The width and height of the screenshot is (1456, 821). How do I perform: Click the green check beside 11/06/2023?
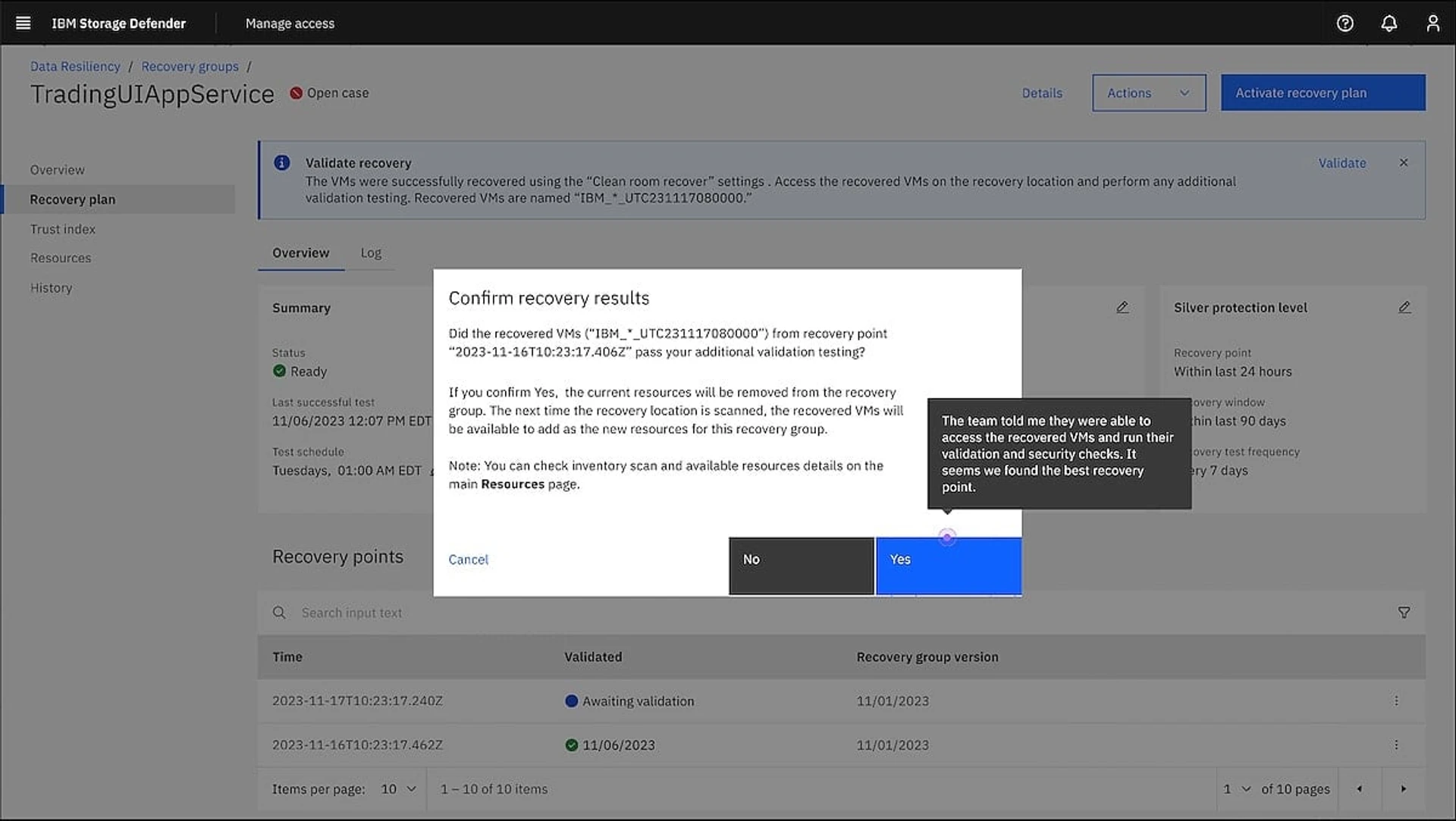click(571, 745)
